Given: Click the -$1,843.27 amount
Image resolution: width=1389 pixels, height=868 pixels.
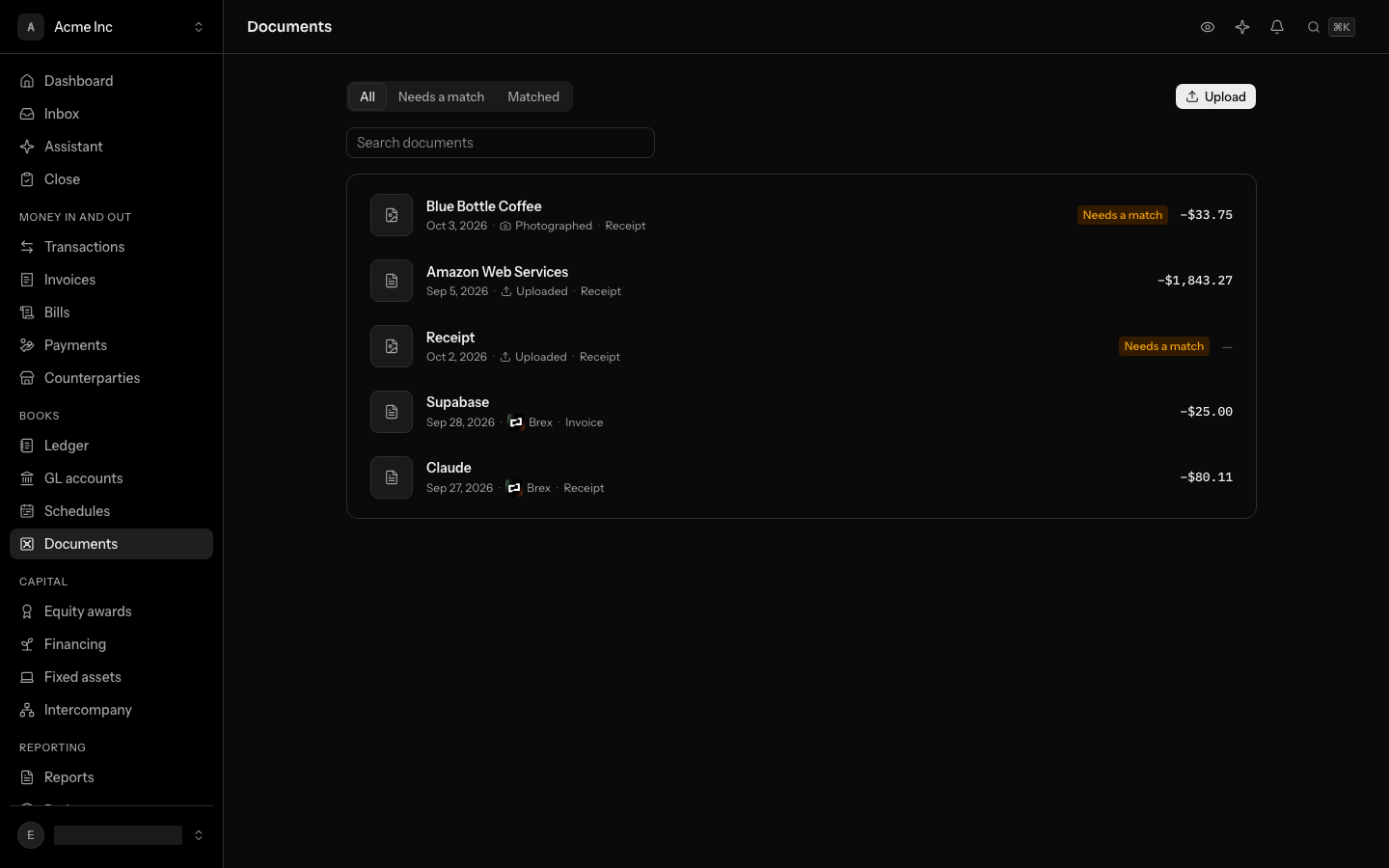Looking at the screenshot, I should coord(1195,281).
